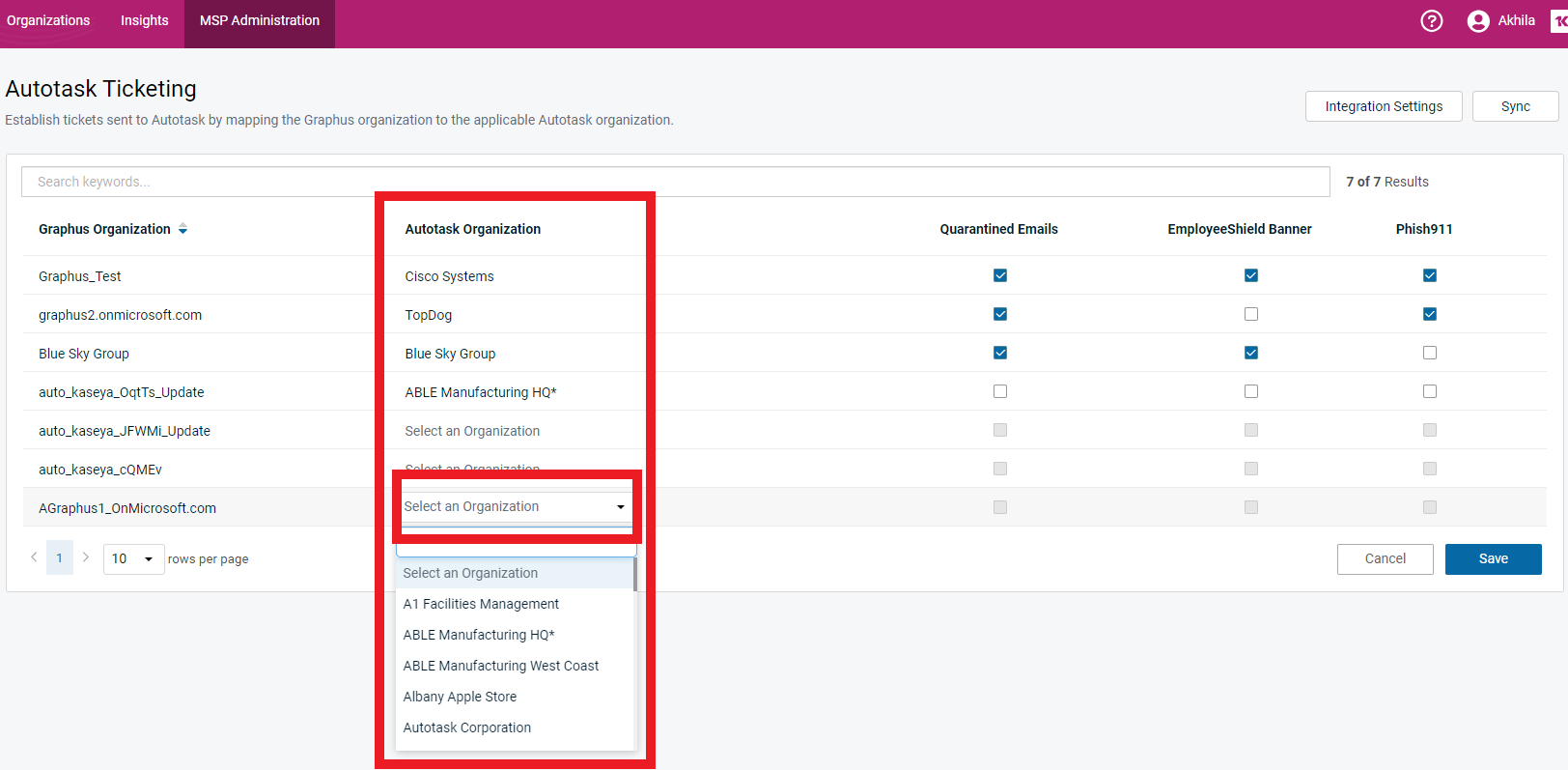Change Autotask organization TopDog
The image size is (1568, 770).
coord(428,315)
